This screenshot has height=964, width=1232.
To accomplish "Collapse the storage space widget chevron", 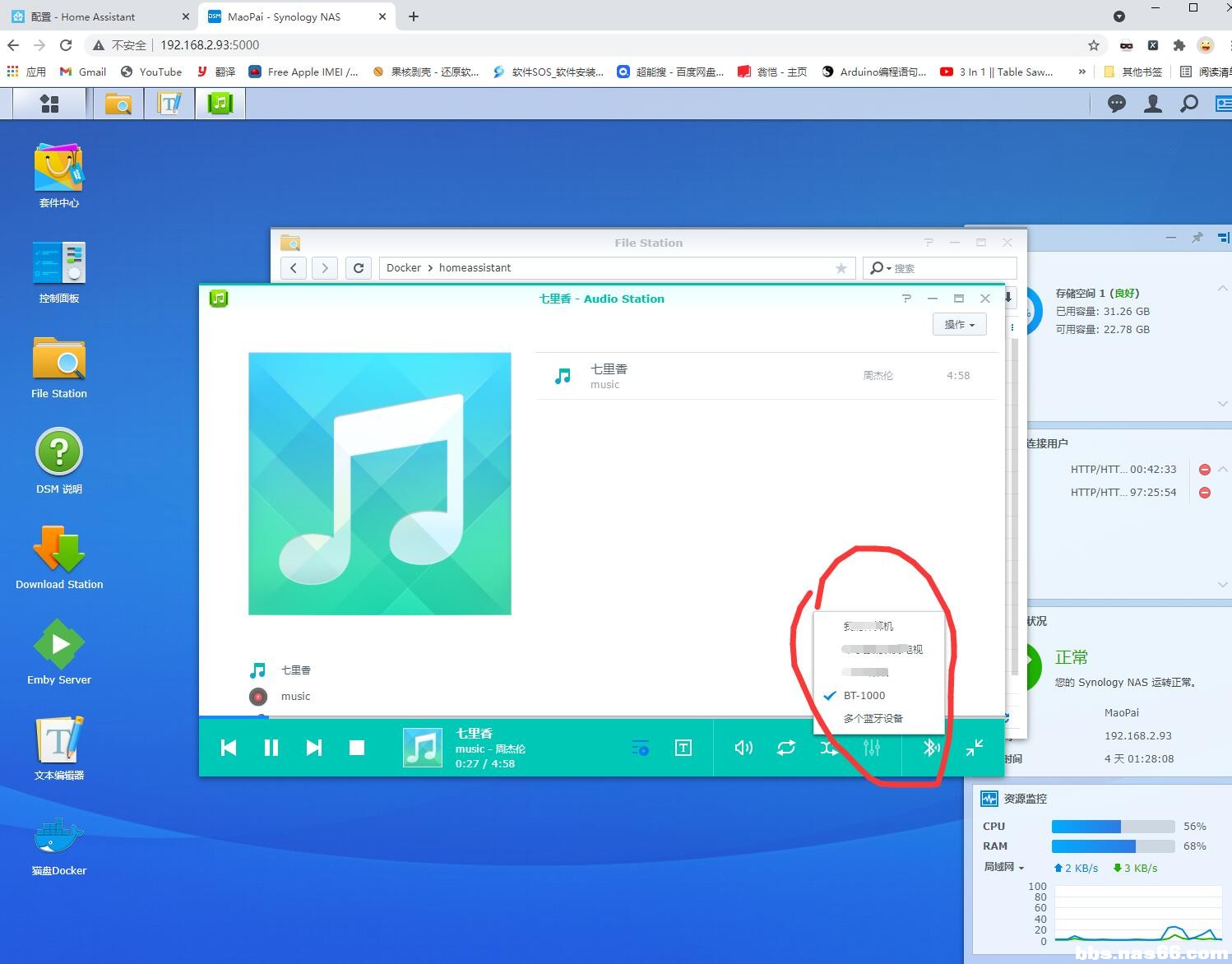I will (x=1223, y=289).
